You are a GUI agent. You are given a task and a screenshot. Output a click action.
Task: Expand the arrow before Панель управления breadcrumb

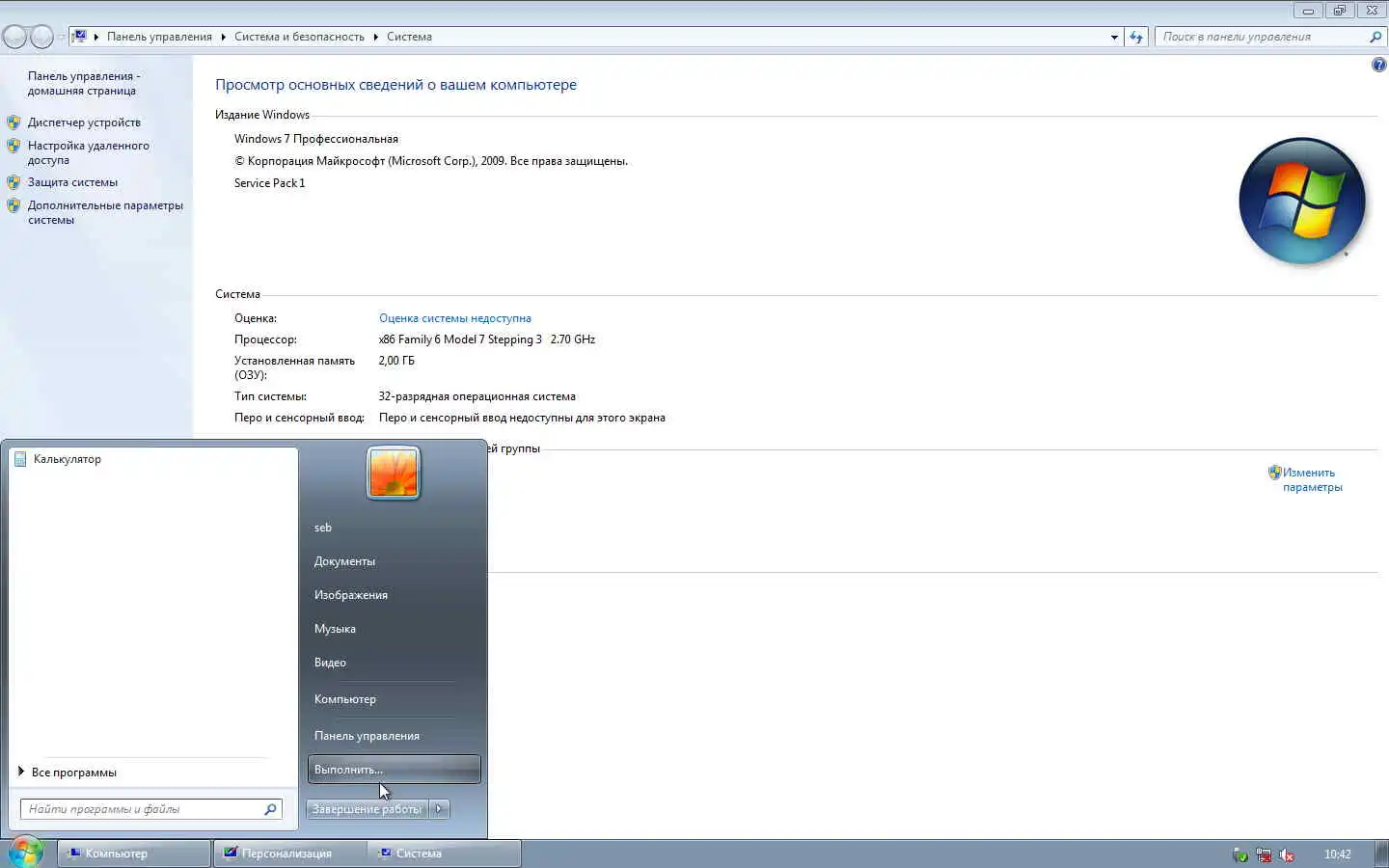(95, 37)
